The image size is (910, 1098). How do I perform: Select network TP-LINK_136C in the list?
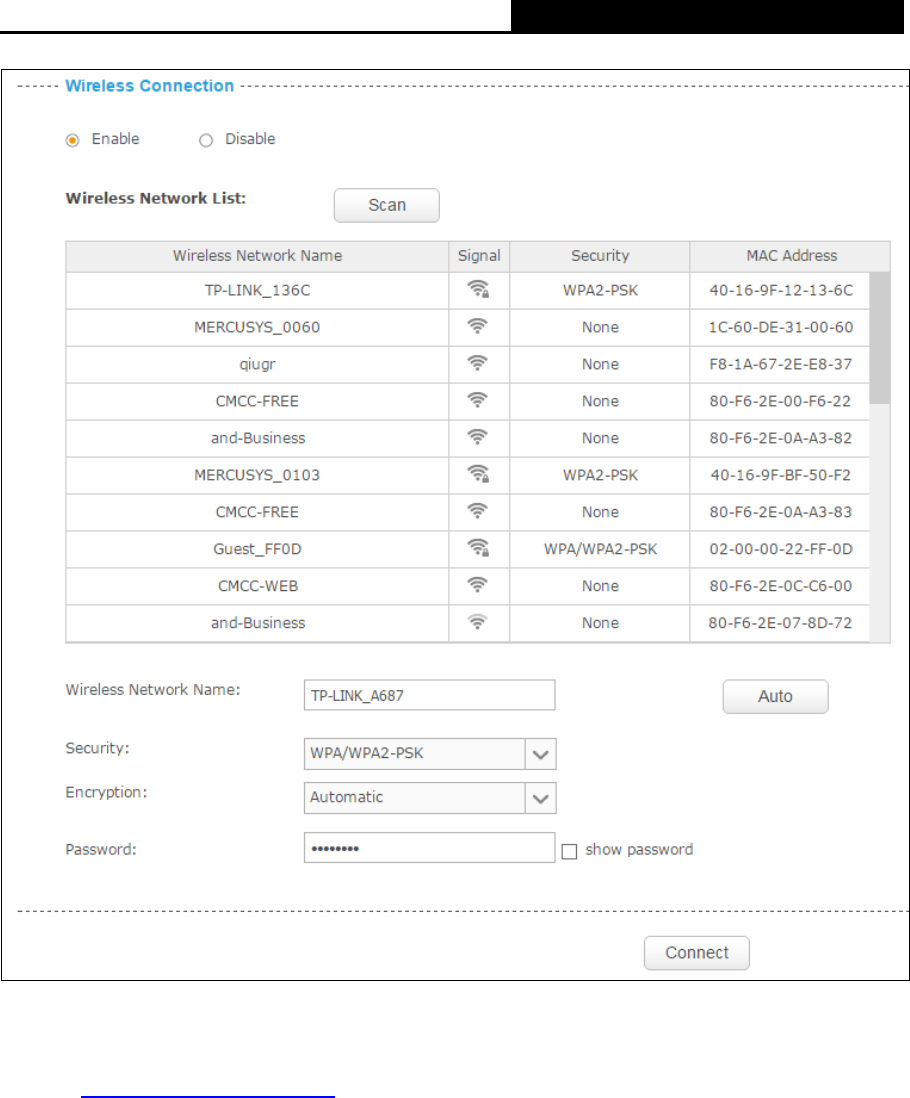click(x=257, y=291)
